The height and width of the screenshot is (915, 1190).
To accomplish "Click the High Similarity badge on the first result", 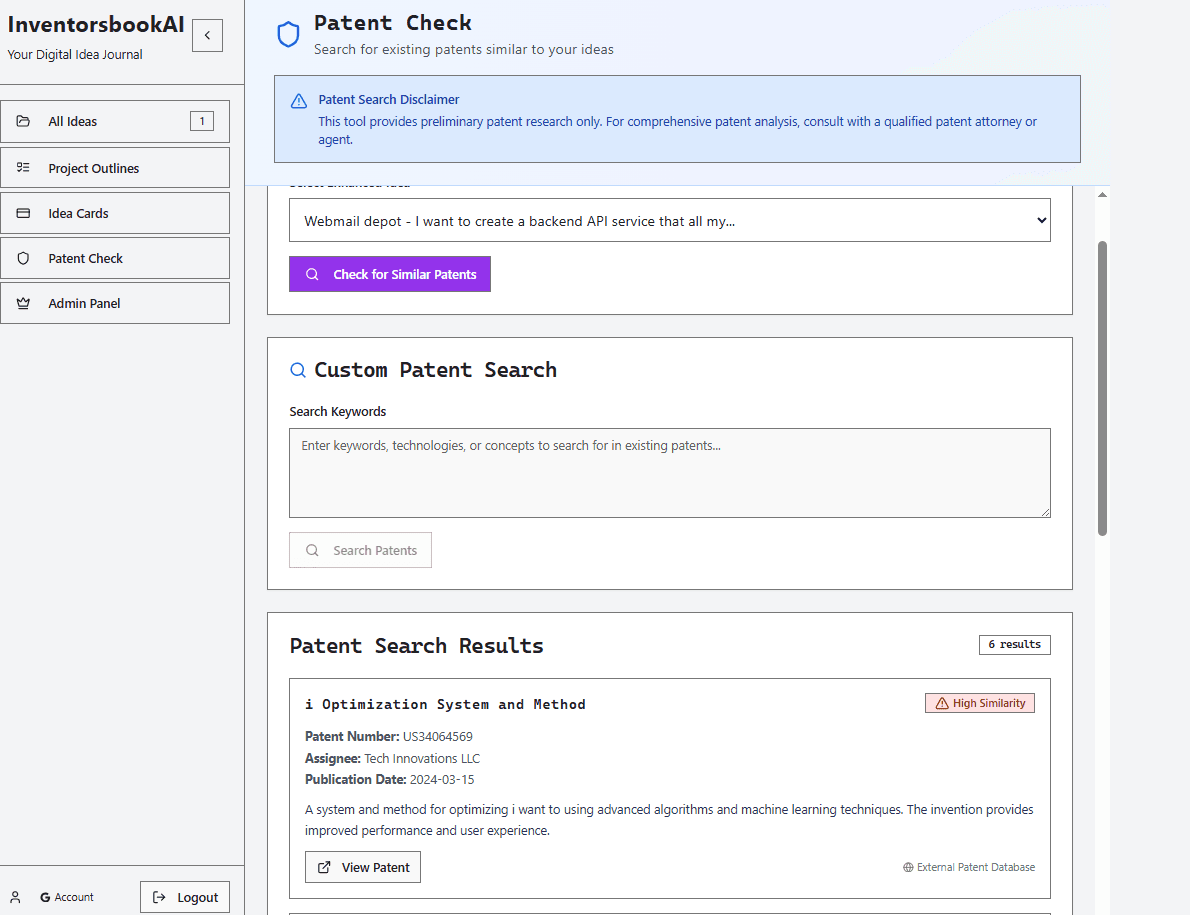I will [x=979, y=703].
